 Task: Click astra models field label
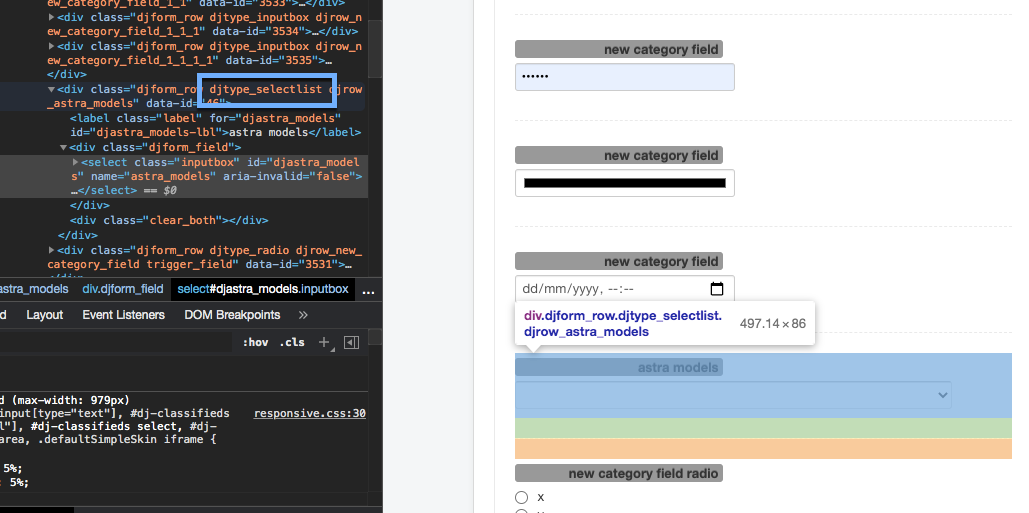click(x=619, y=367)
